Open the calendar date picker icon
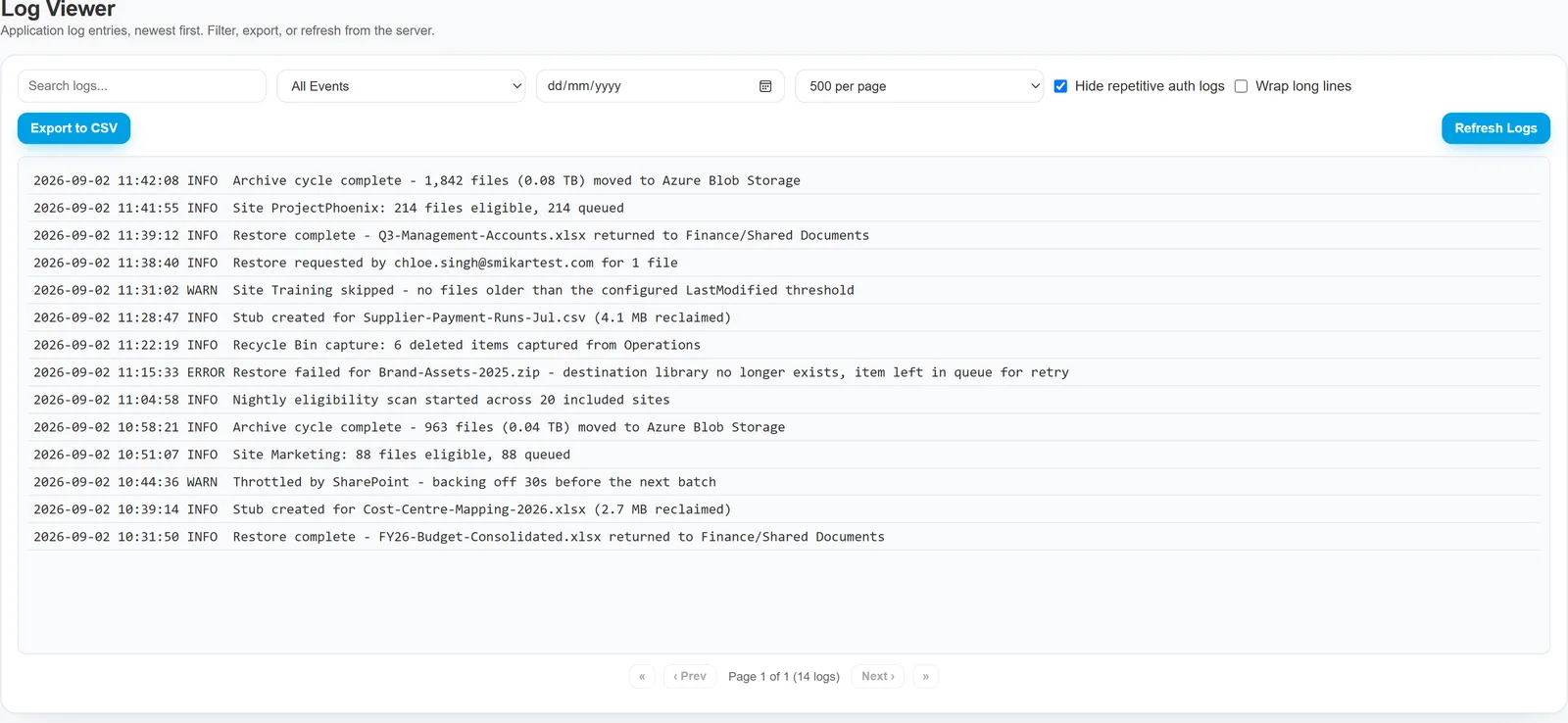The image size is (1568, 723). coord(765,86)
